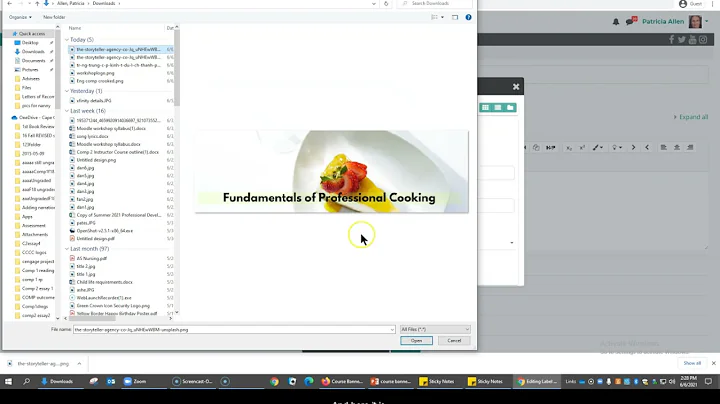Select song lyrics.docx file
This screenshot has width=720, height=404.
pos(92,136)
